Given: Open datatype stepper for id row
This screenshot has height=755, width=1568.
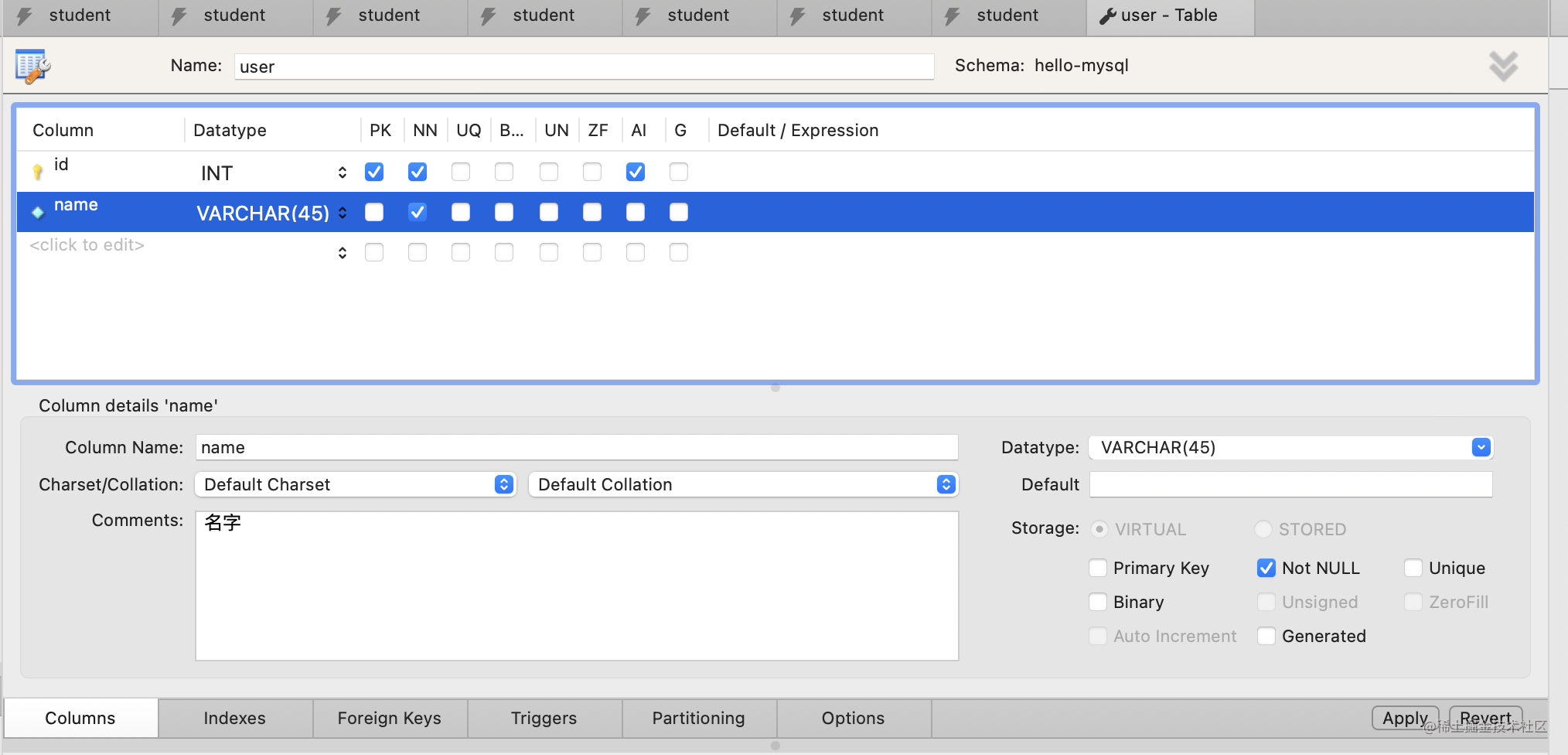Looking at the screenshot, I should [343, 173].
